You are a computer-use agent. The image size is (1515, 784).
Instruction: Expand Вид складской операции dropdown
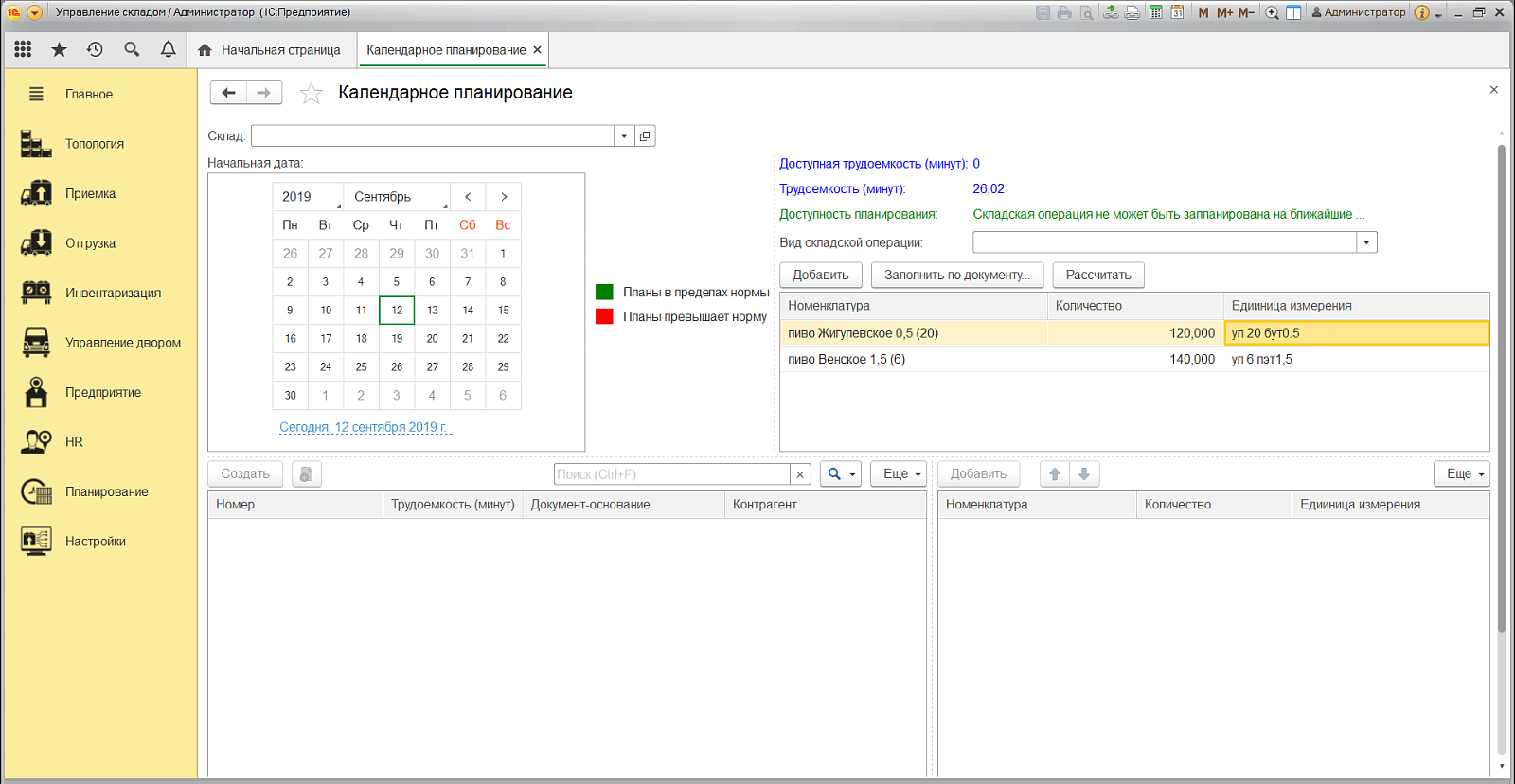1366,242
